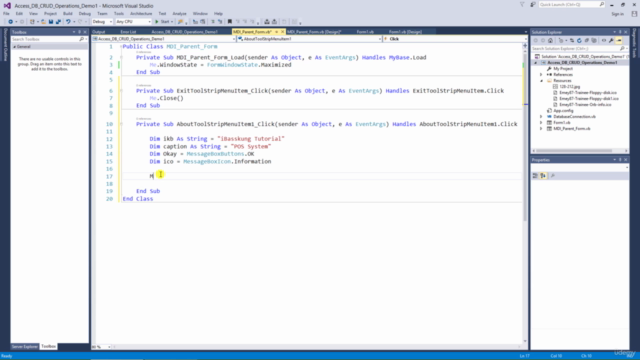Image resolution: width=640 pixels, height=360 pixels.
Task: Switch to MDI_Parent_Form.vb [Design] tab
Action: coord(314,32)
